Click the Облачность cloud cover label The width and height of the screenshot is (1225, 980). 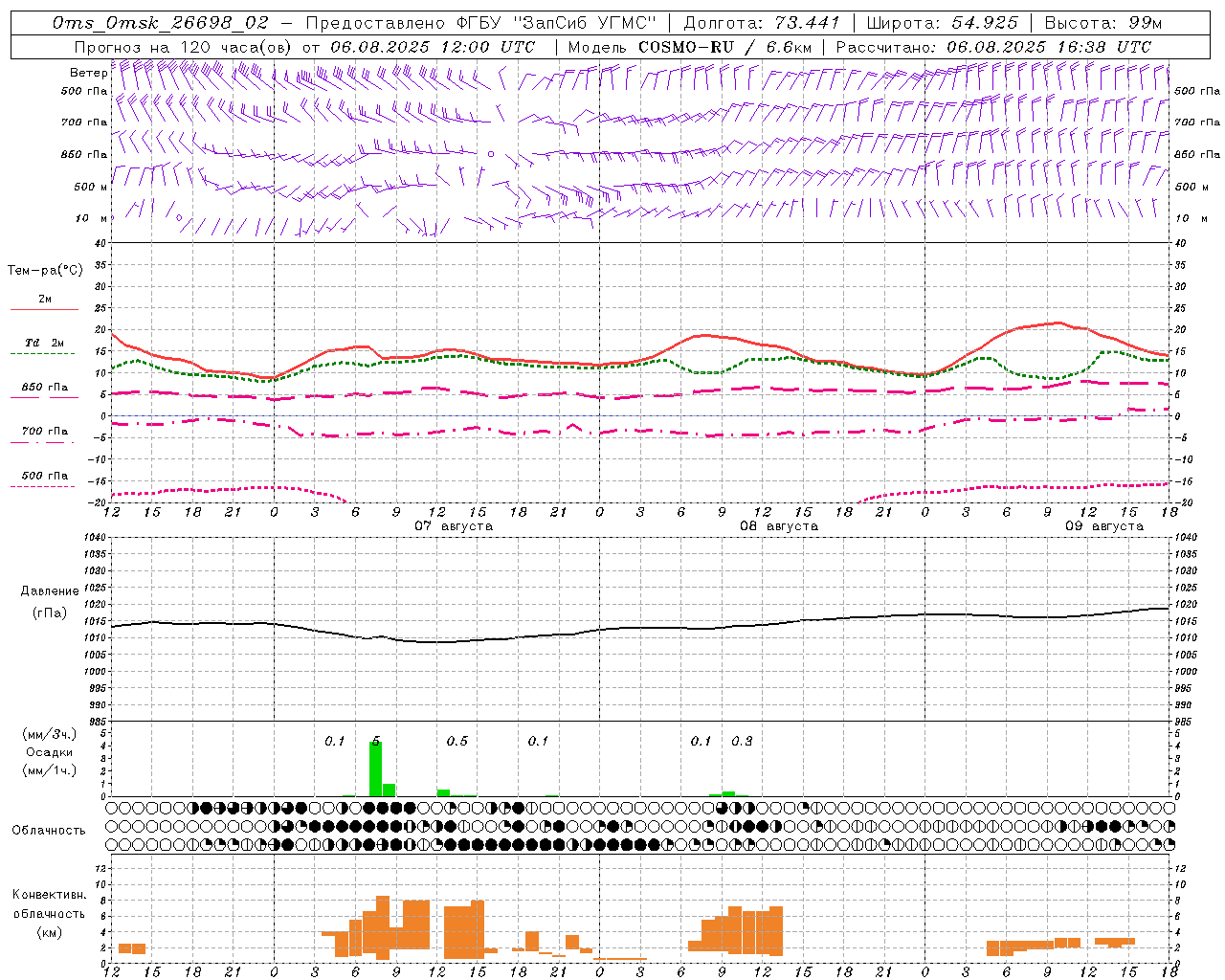(49, 831)
